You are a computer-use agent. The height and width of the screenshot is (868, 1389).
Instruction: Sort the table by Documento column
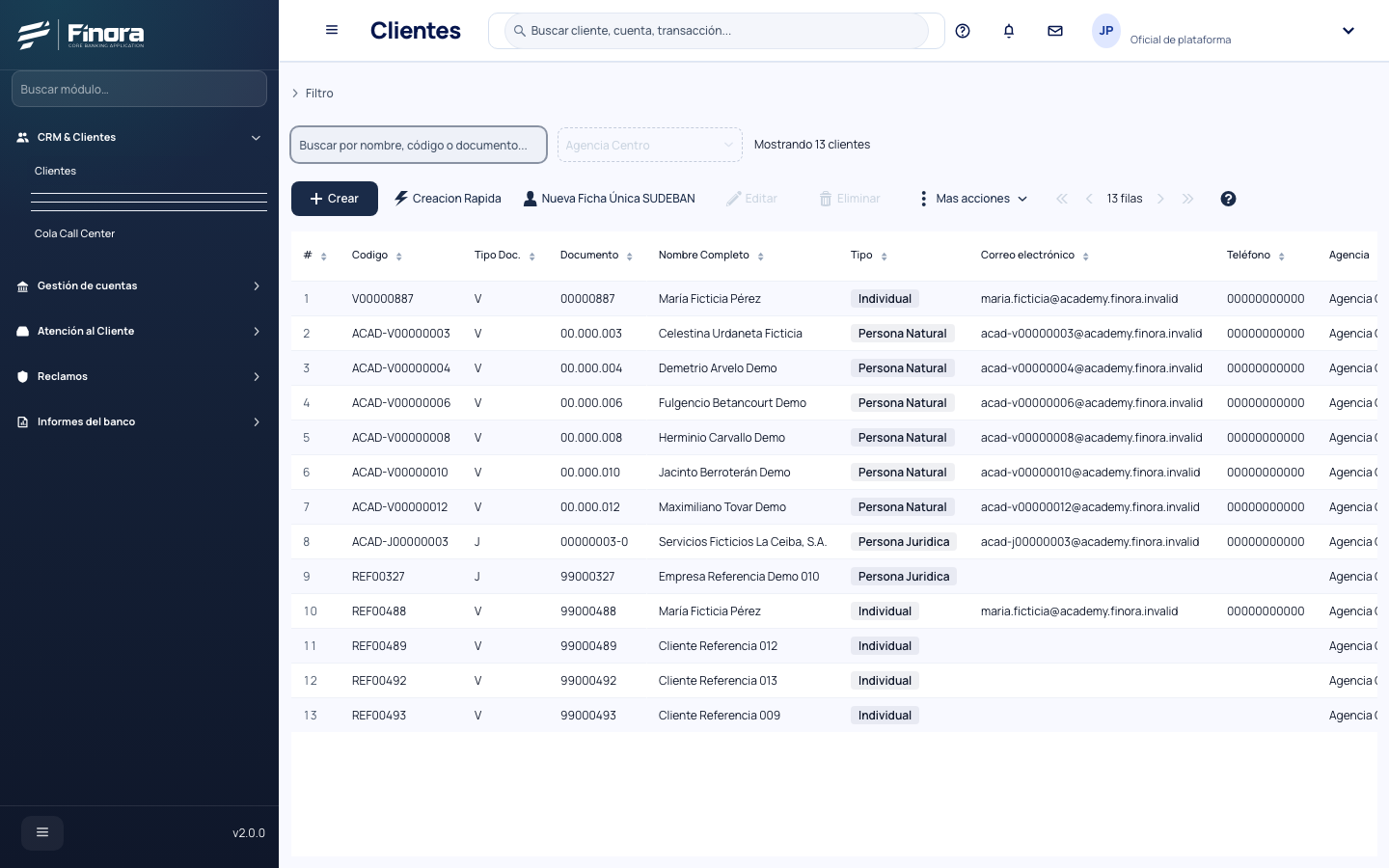click(630, 257)
